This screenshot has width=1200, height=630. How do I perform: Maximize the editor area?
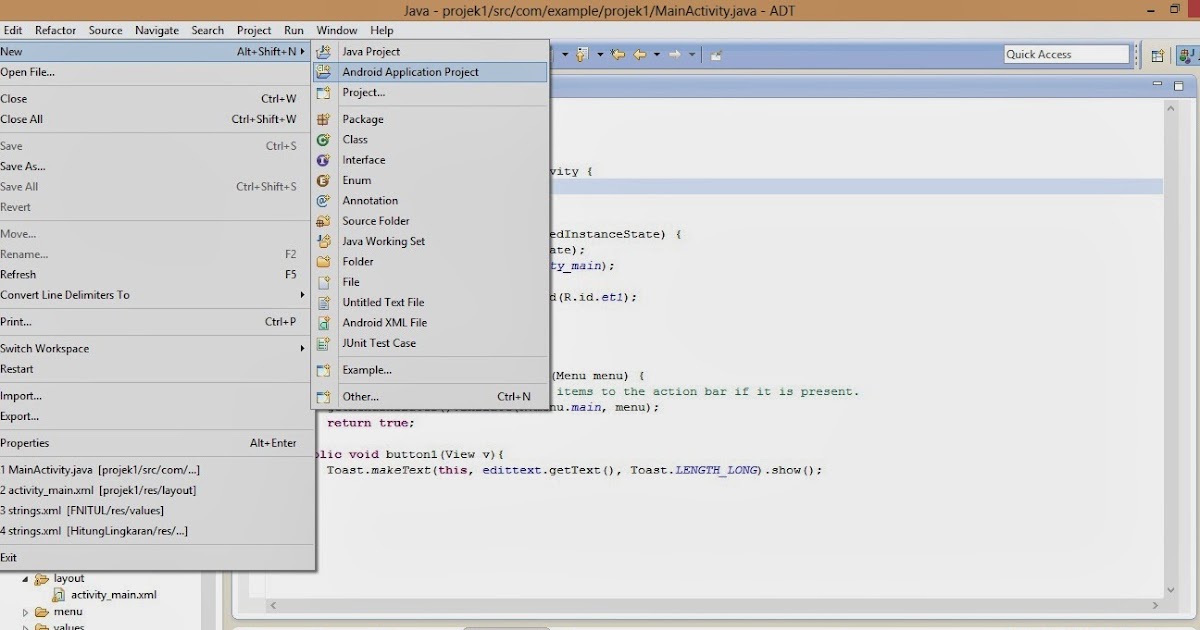[x=1178, y=85]
